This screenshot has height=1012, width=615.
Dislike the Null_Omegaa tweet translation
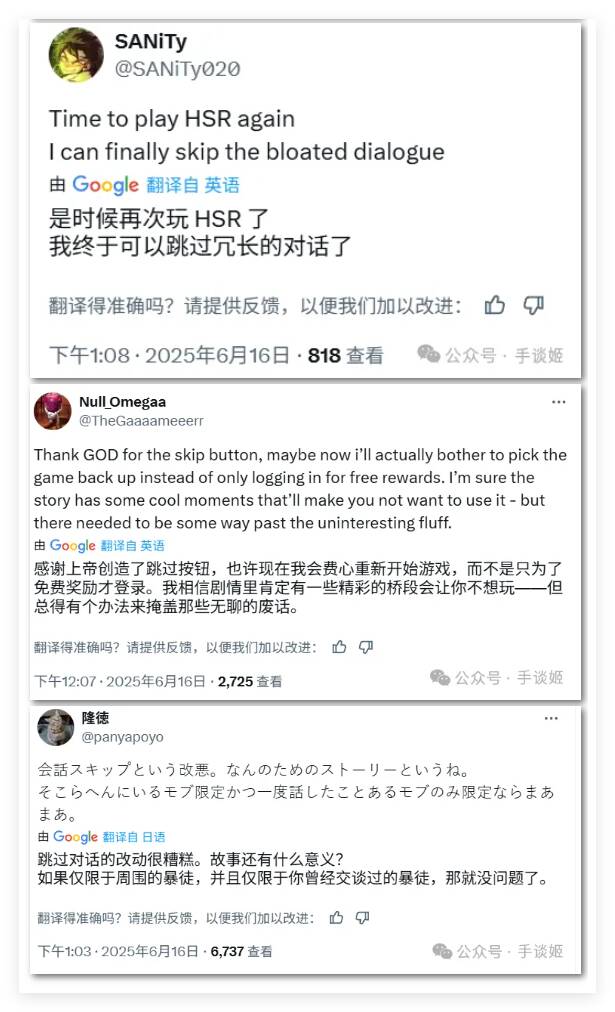pos(366,647)
